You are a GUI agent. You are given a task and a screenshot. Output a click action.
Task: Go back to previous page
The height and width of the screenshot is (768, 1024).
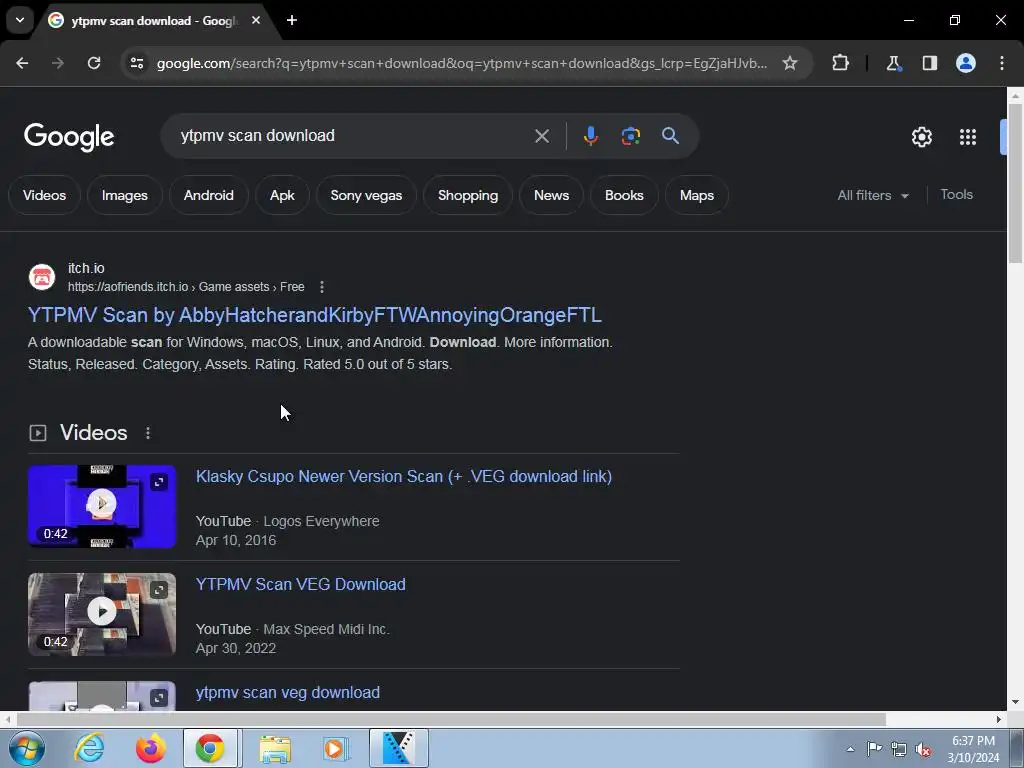point(22,63)
